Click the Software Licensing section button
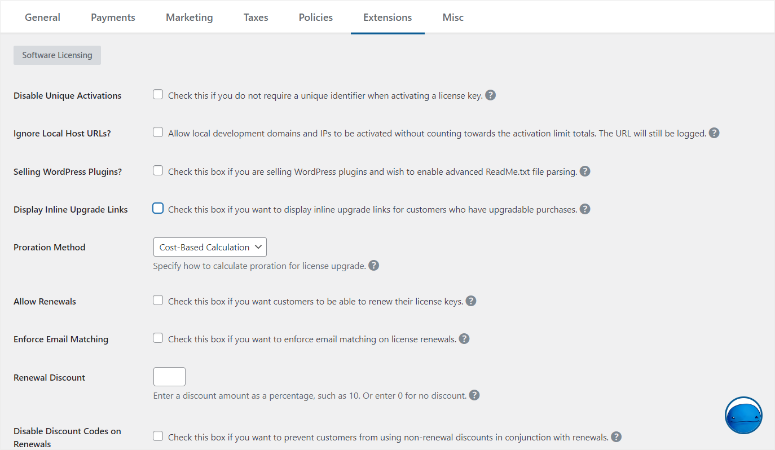 click(x=57, y=55)
